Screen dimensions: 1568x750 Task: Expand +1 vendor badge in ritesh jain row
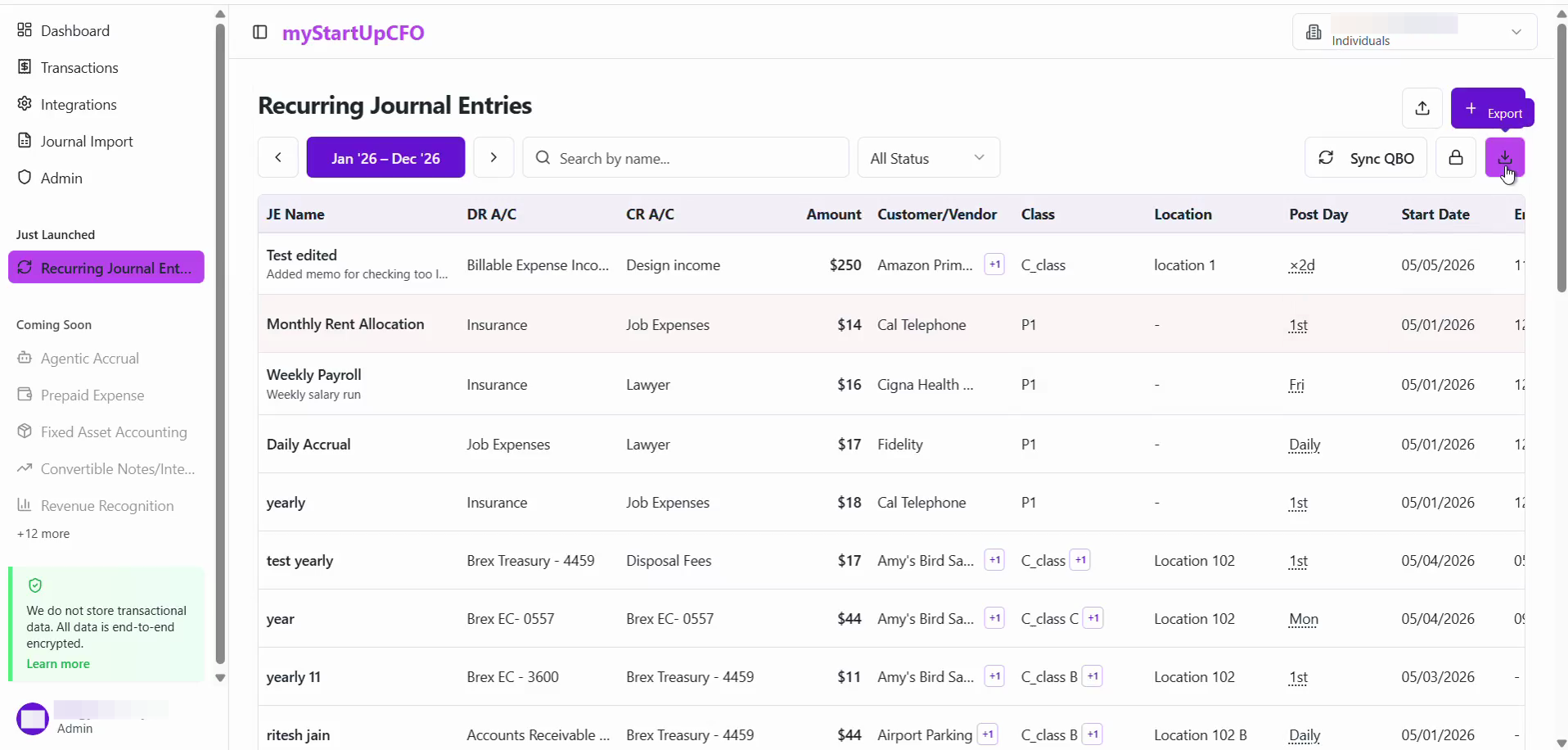(x=988, y=734)
